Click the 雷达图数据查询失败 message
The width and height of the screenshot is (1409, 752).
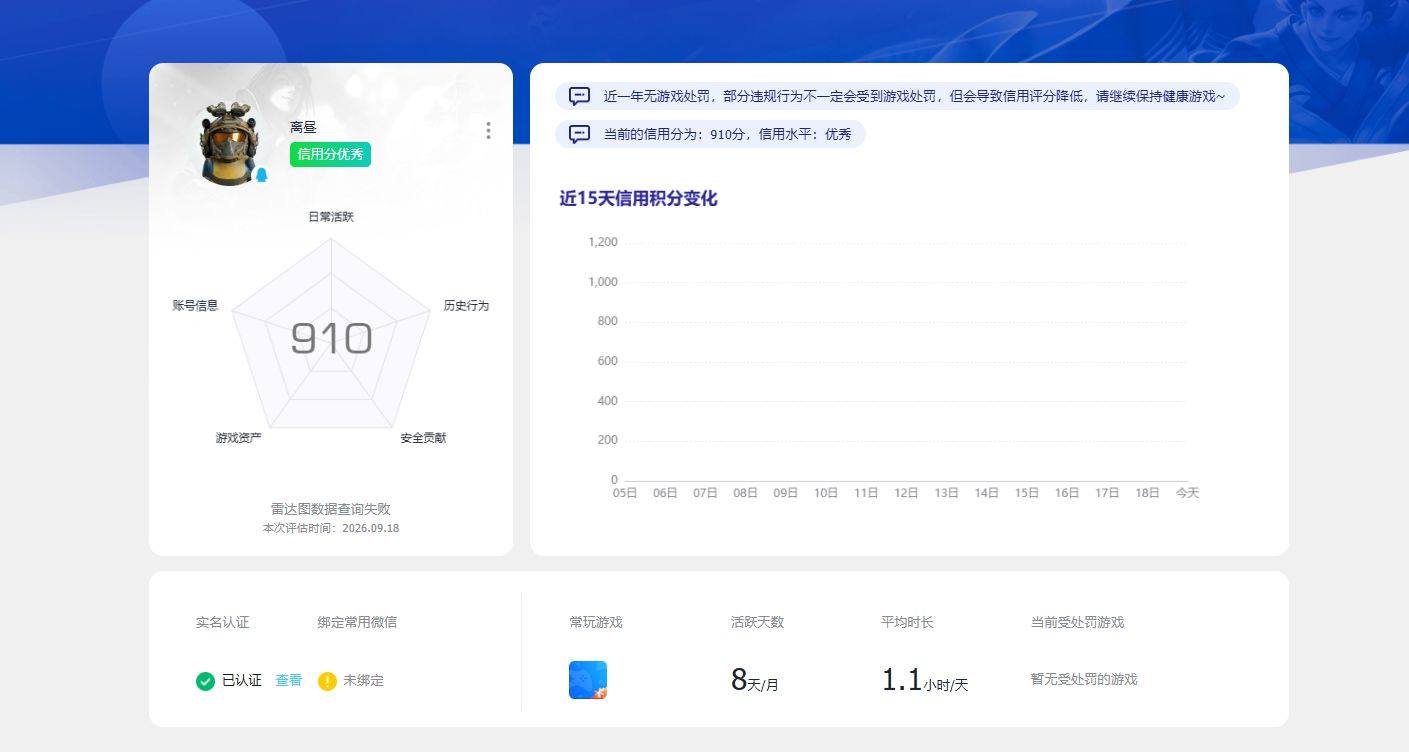pyautogui.click(x=331, y=509)
